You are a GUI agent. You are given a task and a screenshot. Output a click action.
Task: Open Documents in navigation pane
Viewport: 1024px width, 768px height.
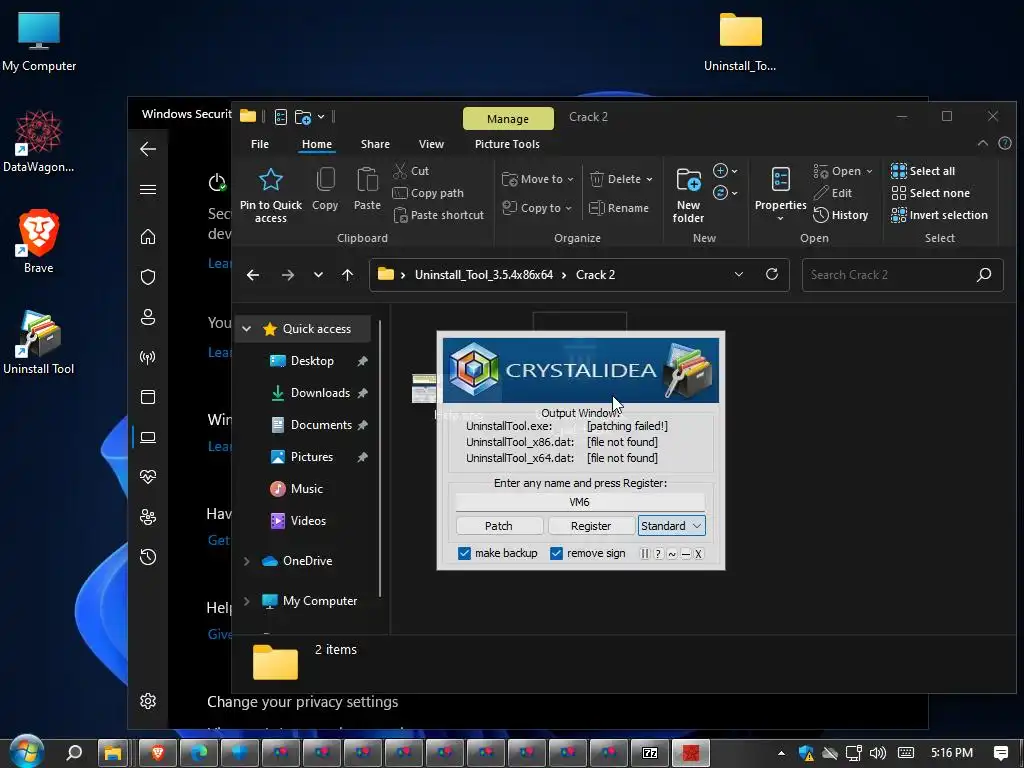[321, 424]
